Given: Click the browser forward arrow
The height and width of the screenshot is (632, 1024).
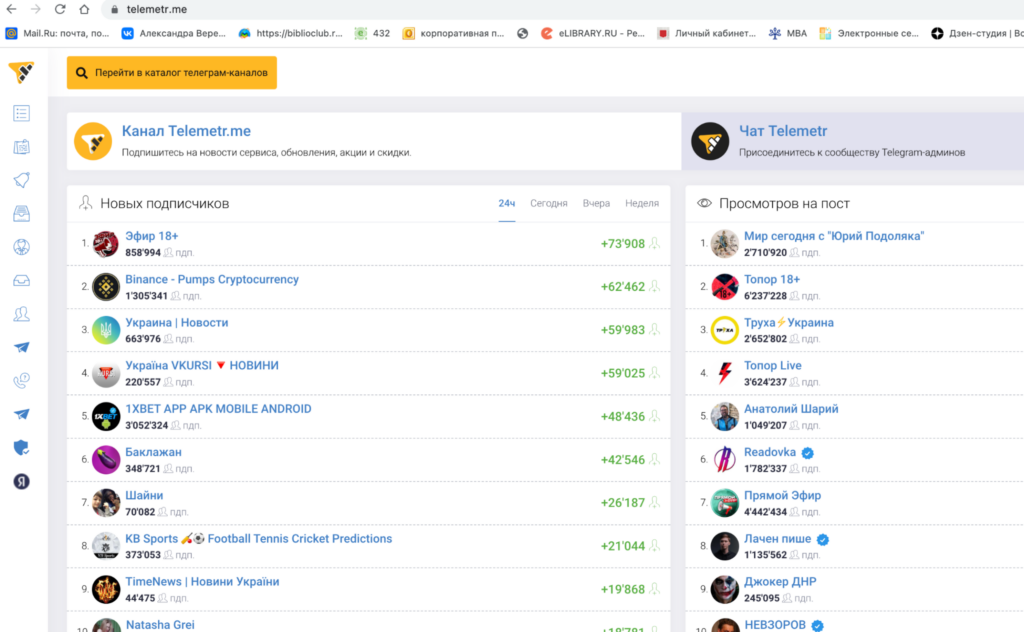Looking at the screenshot, I should click(35, 9).
